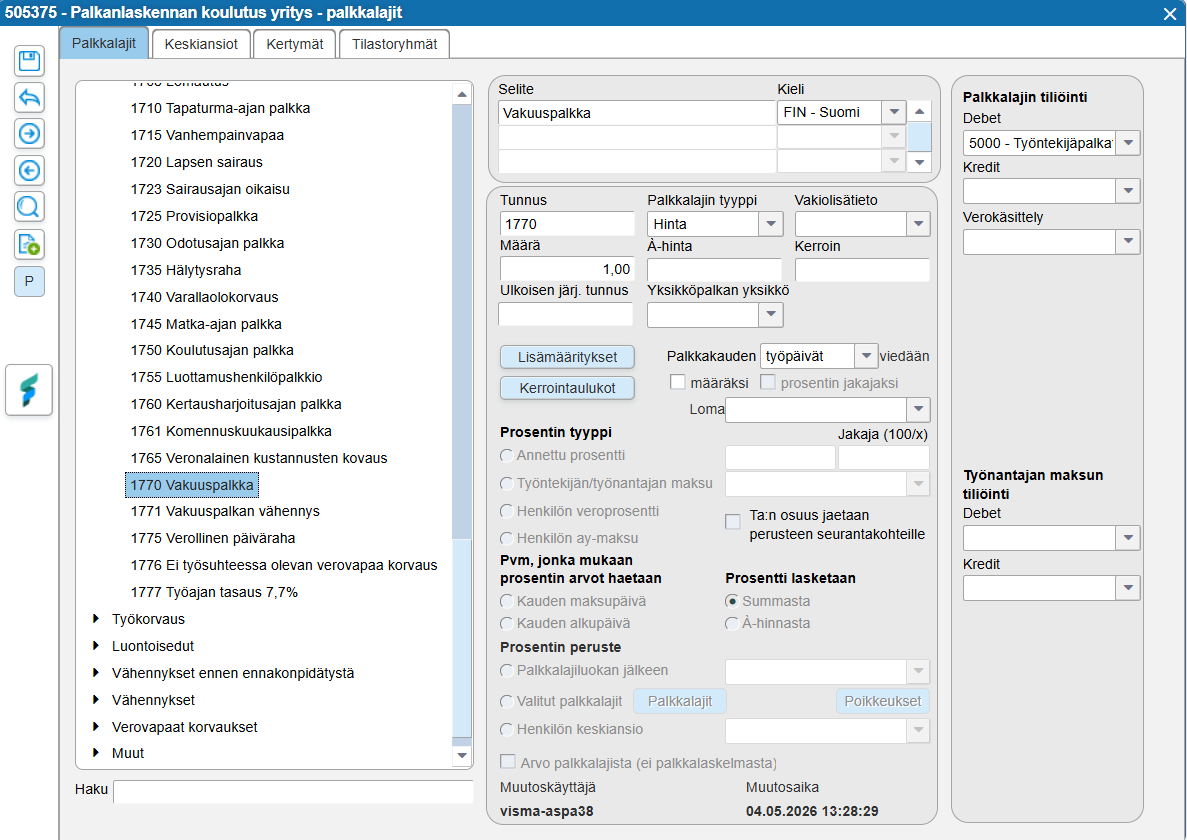Viewport: 1187px width, 840px height.
Task: Select Annettu prosentti radio button
Action: click(506, 455)
